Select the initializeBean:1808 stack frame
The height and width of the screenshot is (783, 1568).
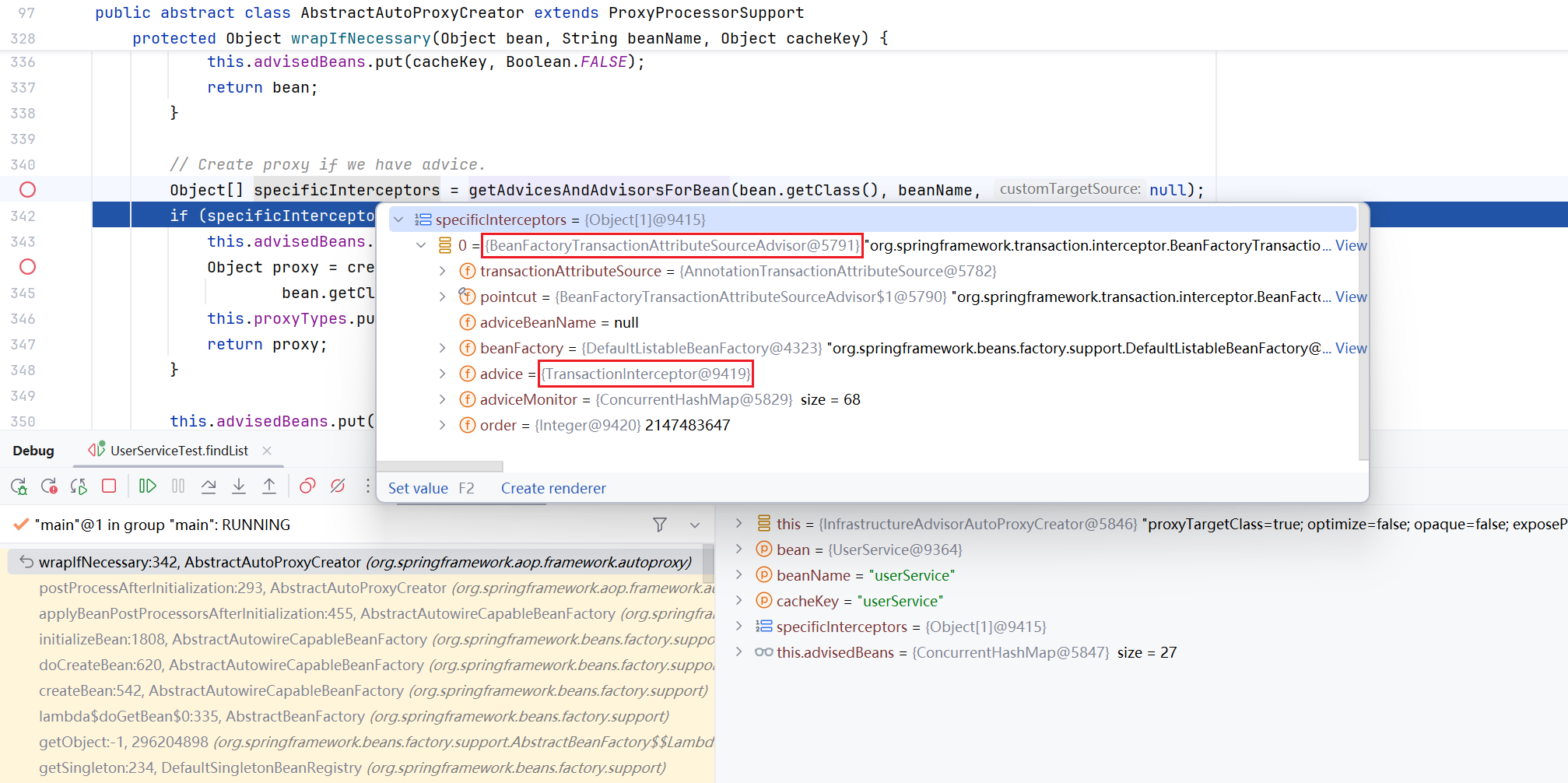(x=358, y=639)
